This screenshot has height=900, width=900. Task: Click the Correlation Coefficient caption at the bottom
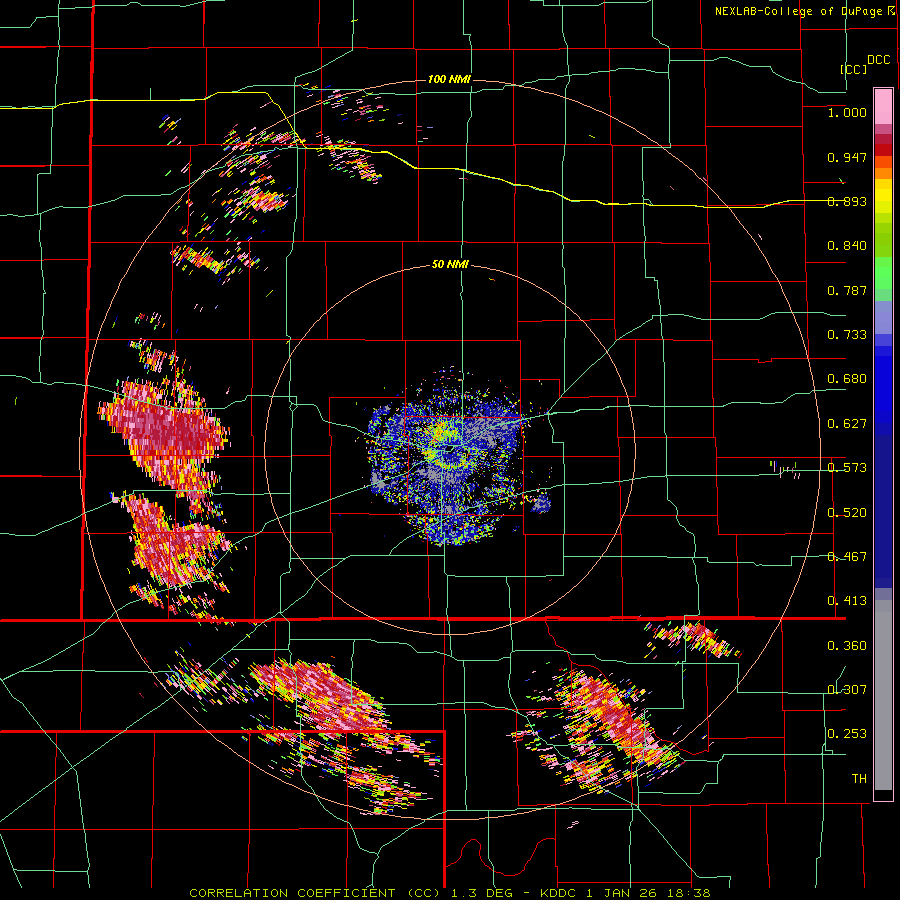click(449, 893)
